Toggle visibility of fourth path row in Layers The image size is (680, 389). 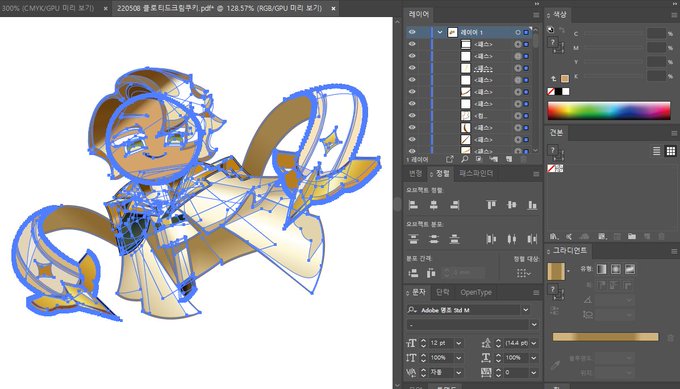coord(412,80)
